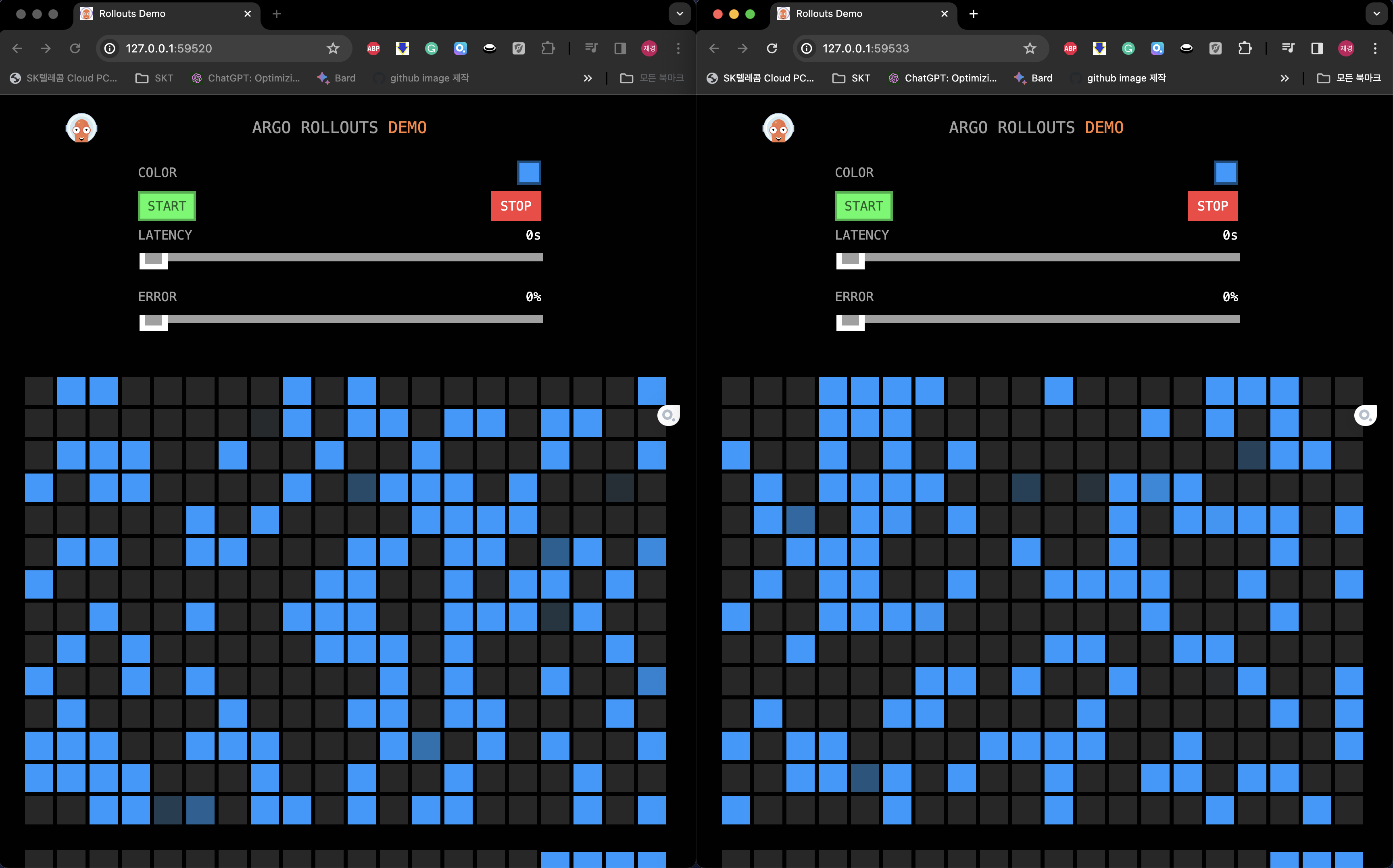Bookmark the page with the star in the 59520 window
Viewport: 1393px width, 868px height.
coord(333,48)
